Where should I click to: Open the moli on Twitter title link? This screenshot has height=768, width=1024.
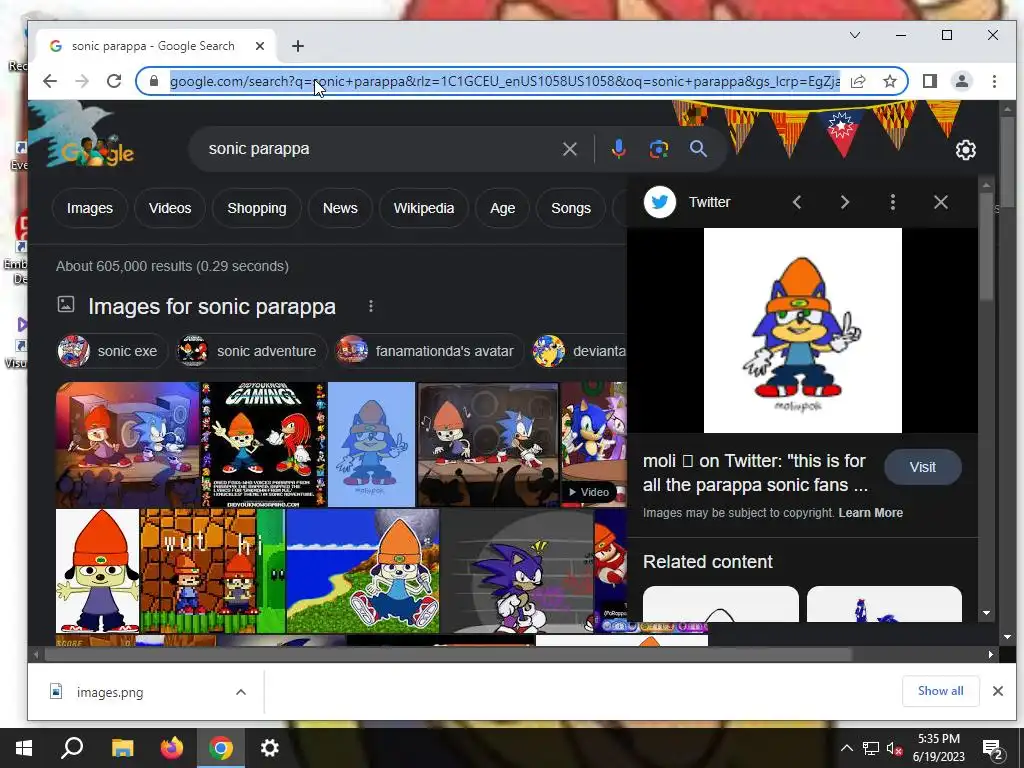point(756,473)
